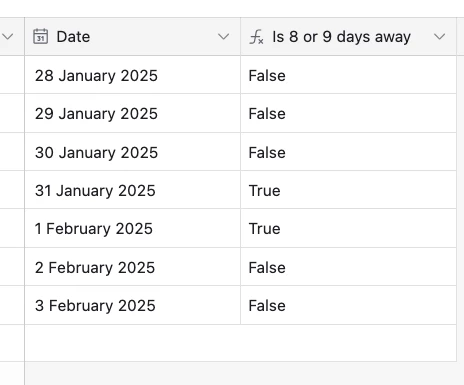Select the 28 January 2025 date cell
The image size is (464, 385).
(132, 75)
